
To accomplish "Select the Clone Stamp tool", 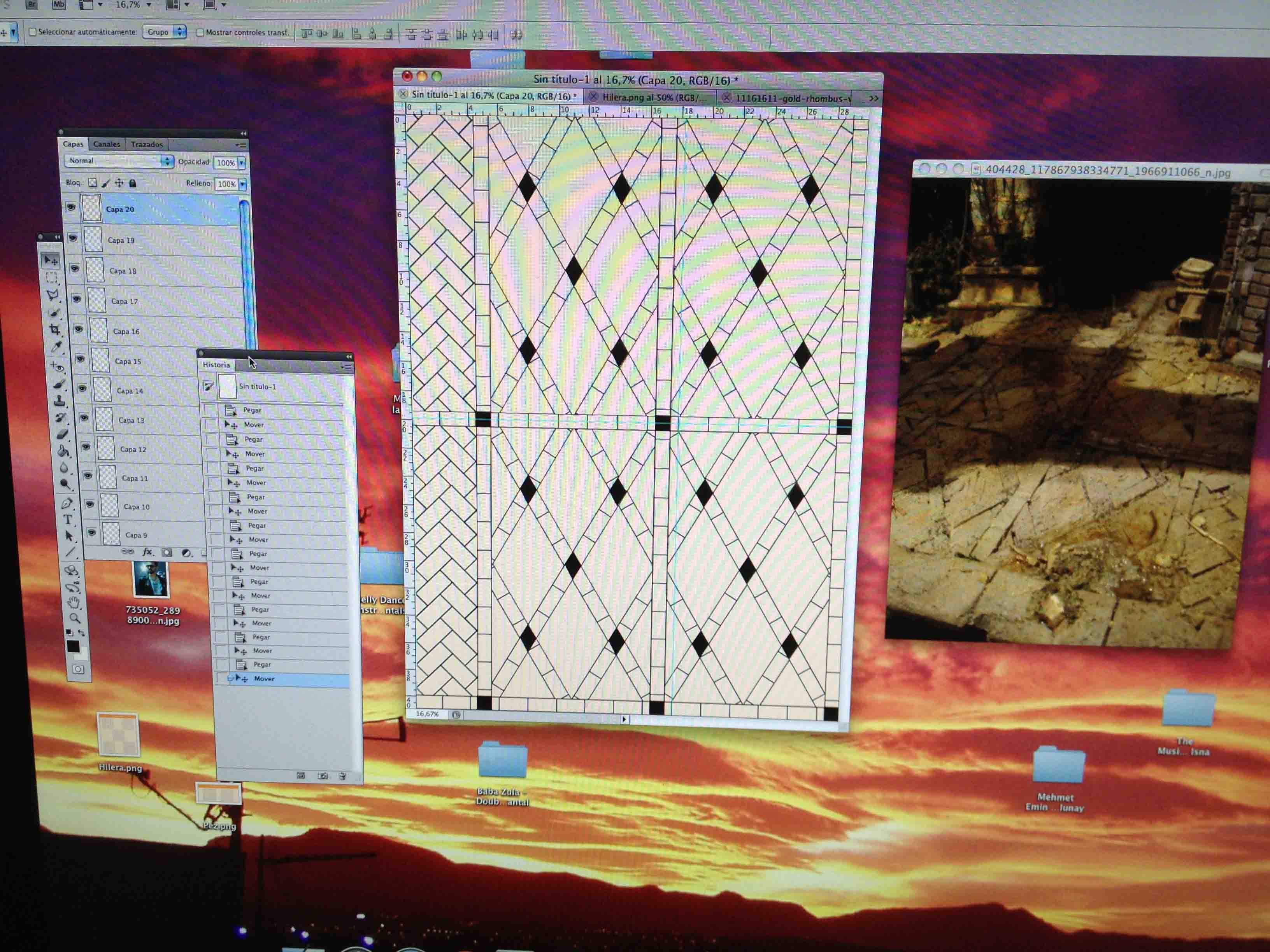I will pyautogui.click(x=59, y=401).
